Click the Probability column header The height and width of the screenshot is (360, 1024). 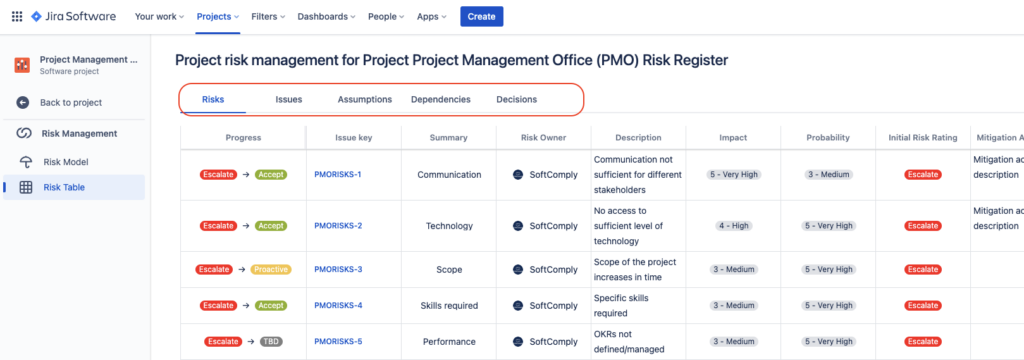(x=827, y=137)
